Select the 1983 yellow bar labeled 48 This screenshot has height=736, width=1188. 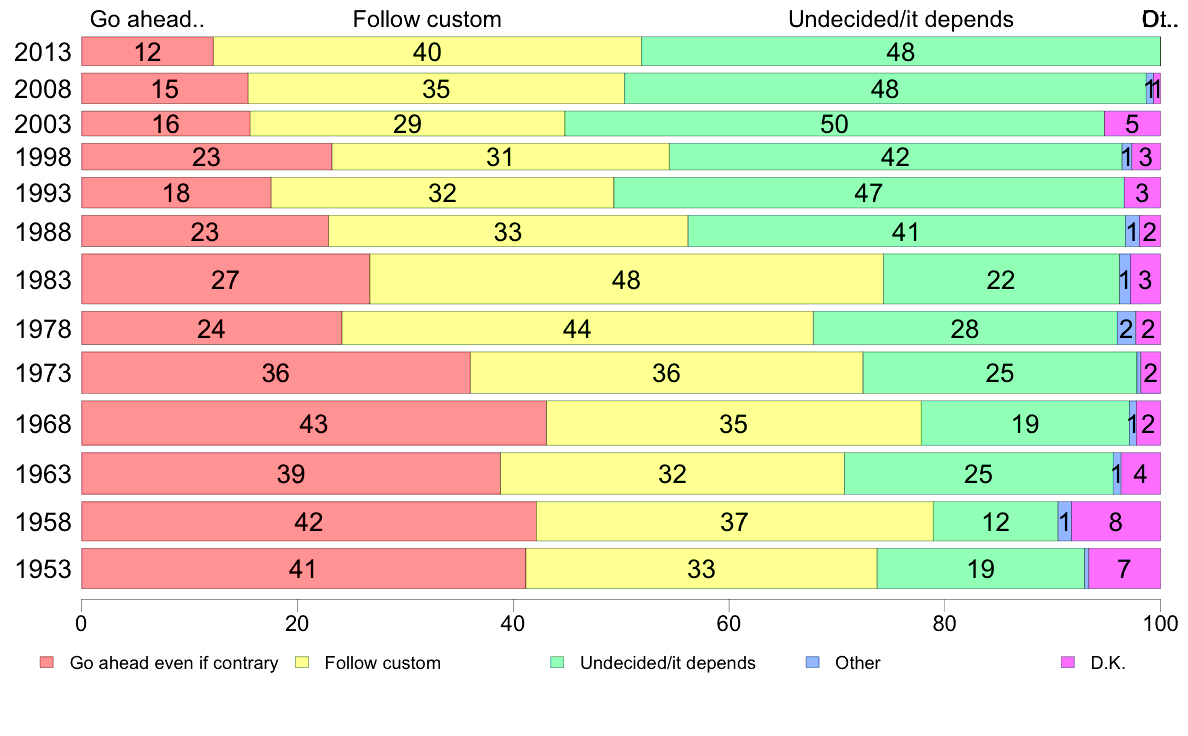coord(627,280)
